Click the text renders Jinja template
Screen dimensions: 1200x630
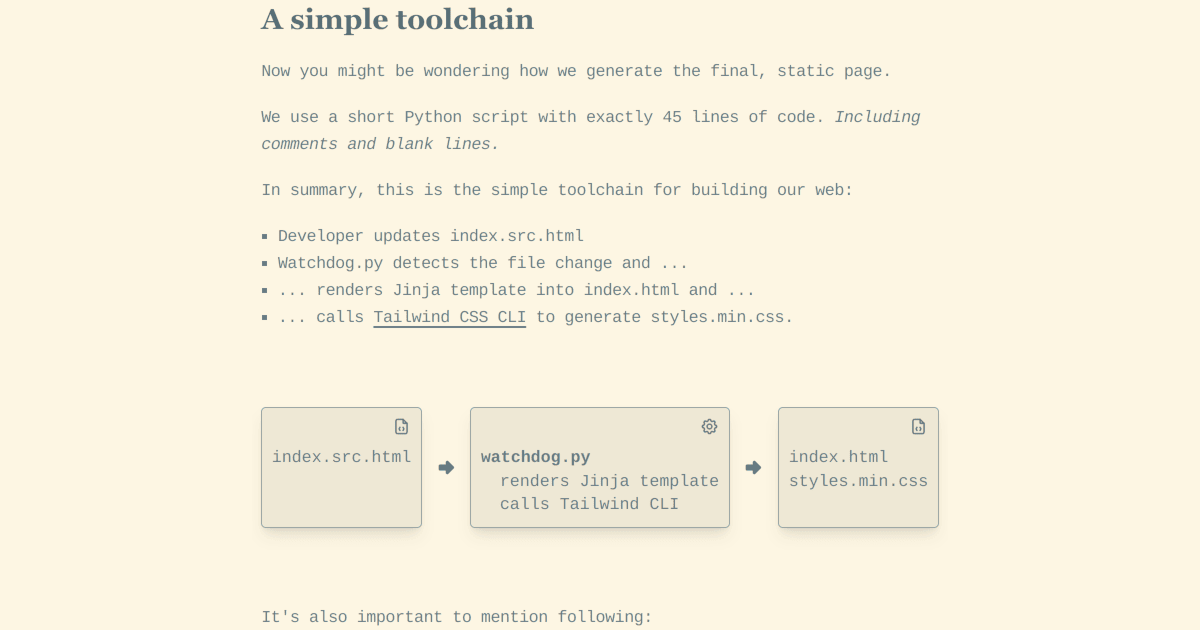[x=609, y=481]
